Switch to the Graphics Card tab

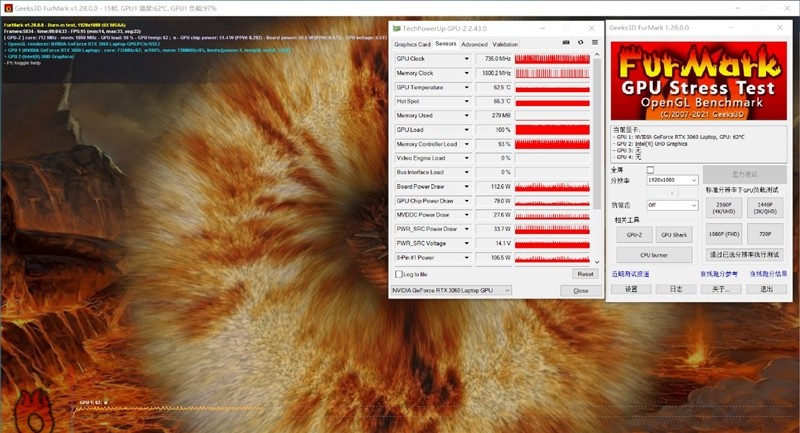point(412,44)
